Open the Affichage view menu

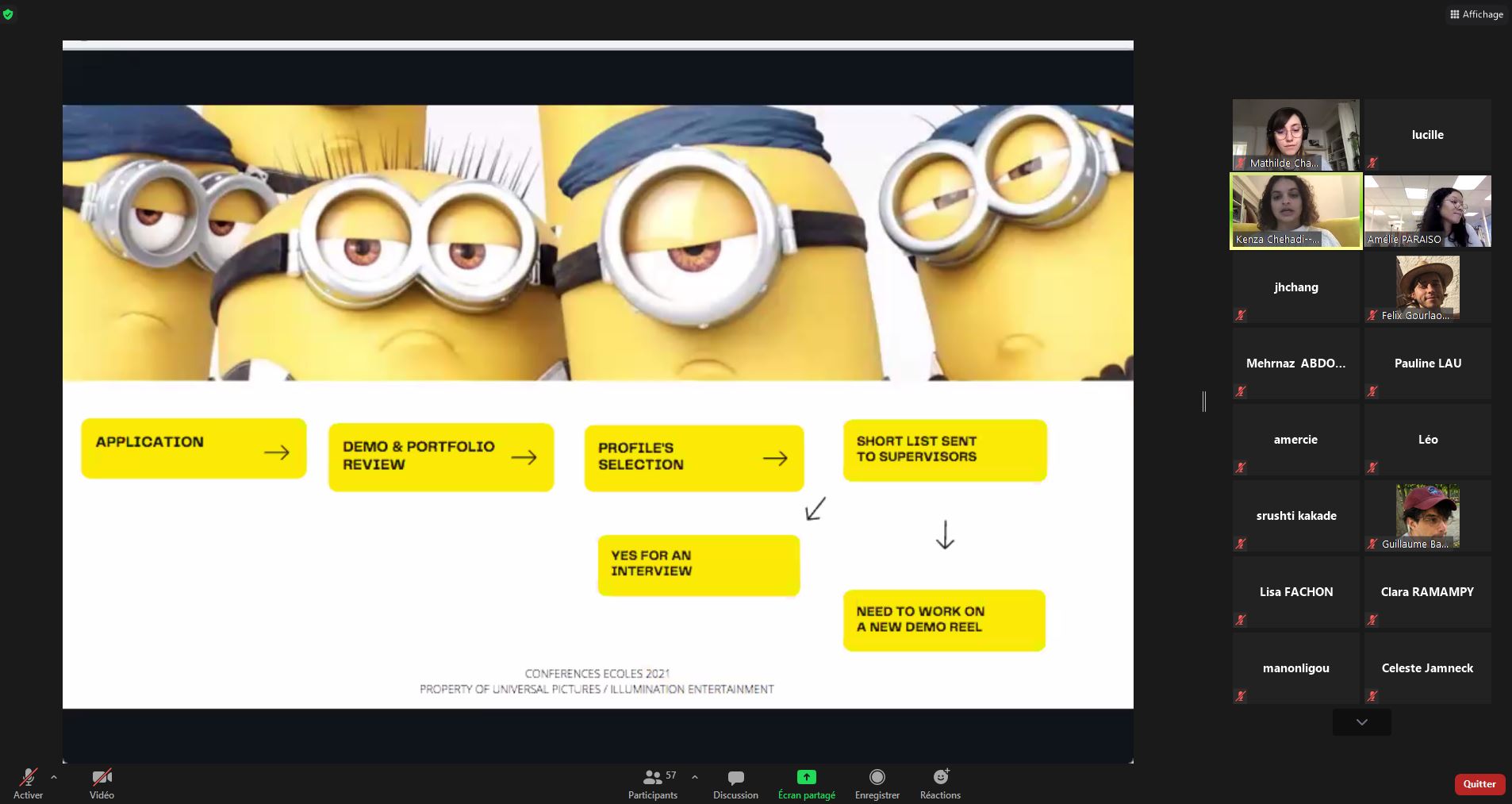(1476, 14)
